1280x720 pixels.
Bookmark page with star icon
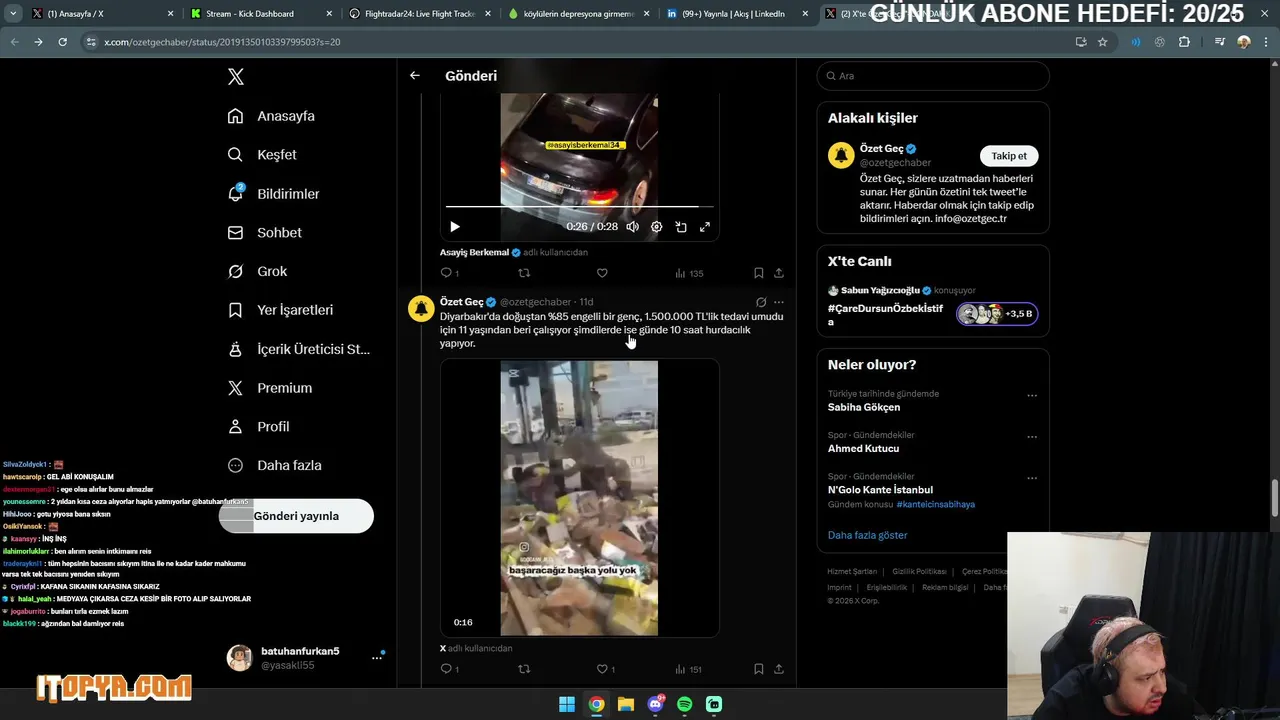pyautogui.click(x=1103, y=42)
